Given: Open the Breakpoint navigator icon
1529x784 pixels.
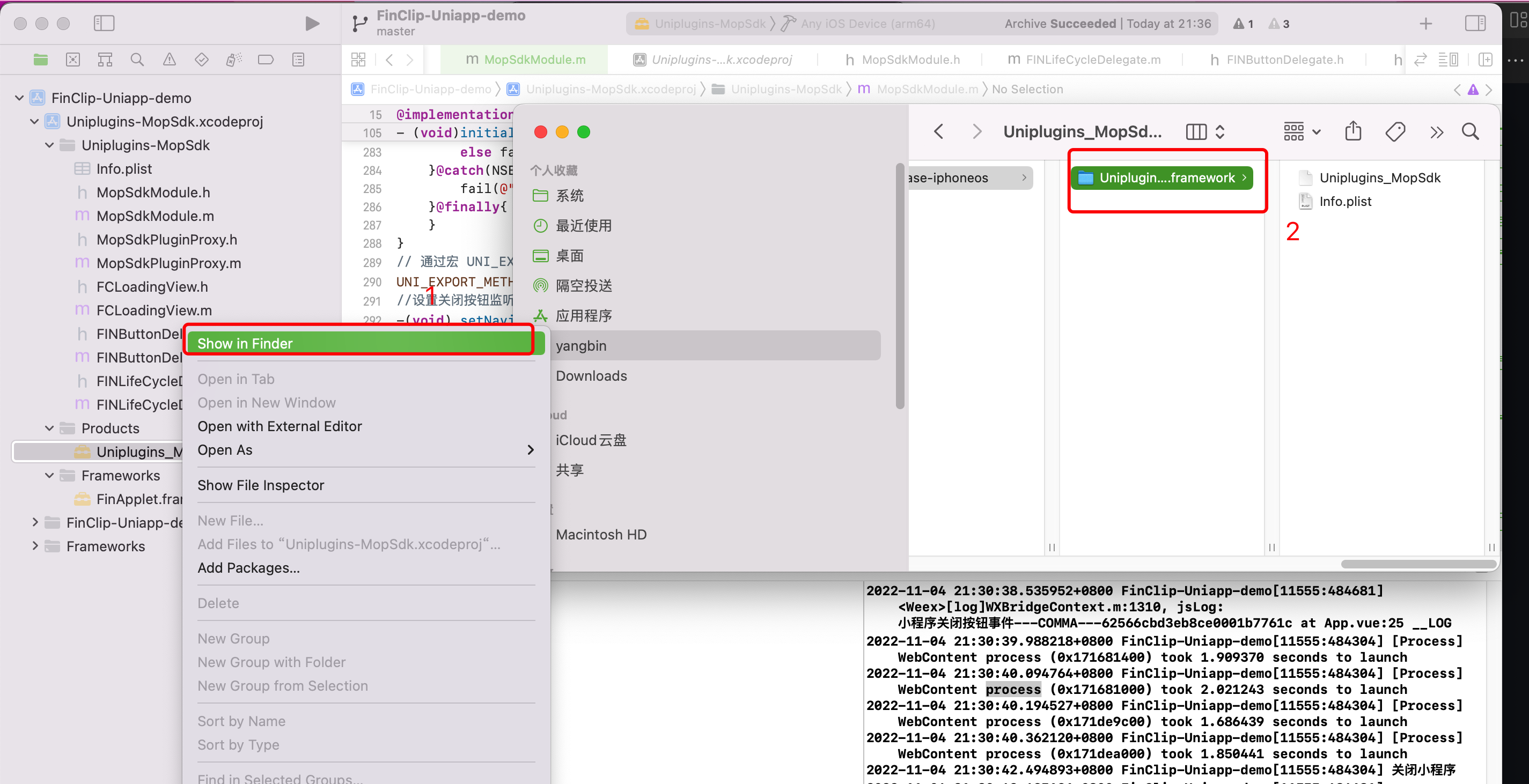Looking at the screenshot, I should [x=266, y=60].
